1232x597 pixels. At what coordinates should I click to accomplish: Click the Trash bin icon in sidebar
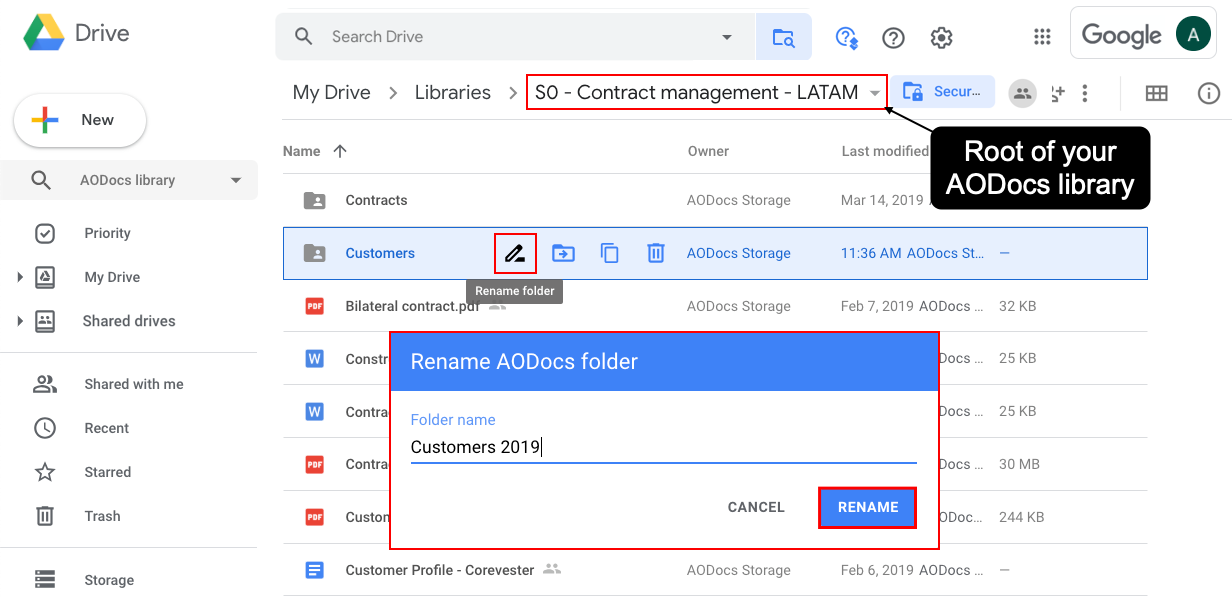pyautogui.click(x=45, y=516)
